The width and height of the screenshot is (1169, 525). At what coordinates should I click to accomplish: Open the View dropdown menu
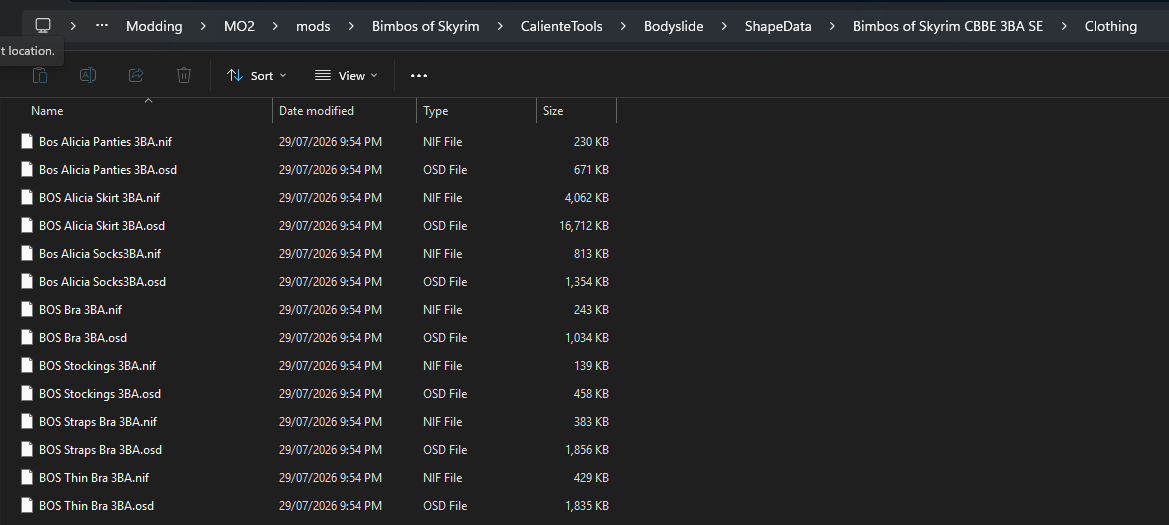346,75
